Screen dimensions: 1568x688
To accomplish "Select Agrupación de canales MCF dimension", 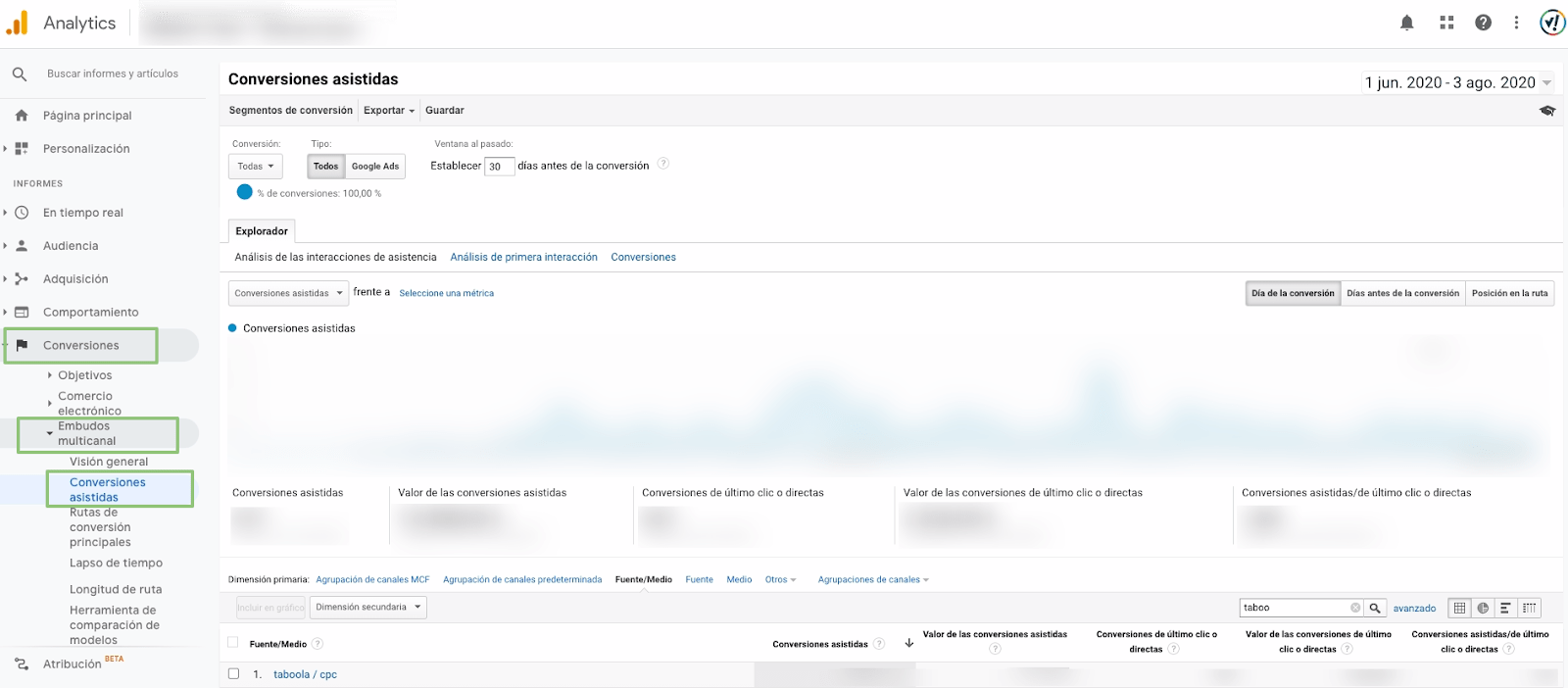I will click(372, 580).
